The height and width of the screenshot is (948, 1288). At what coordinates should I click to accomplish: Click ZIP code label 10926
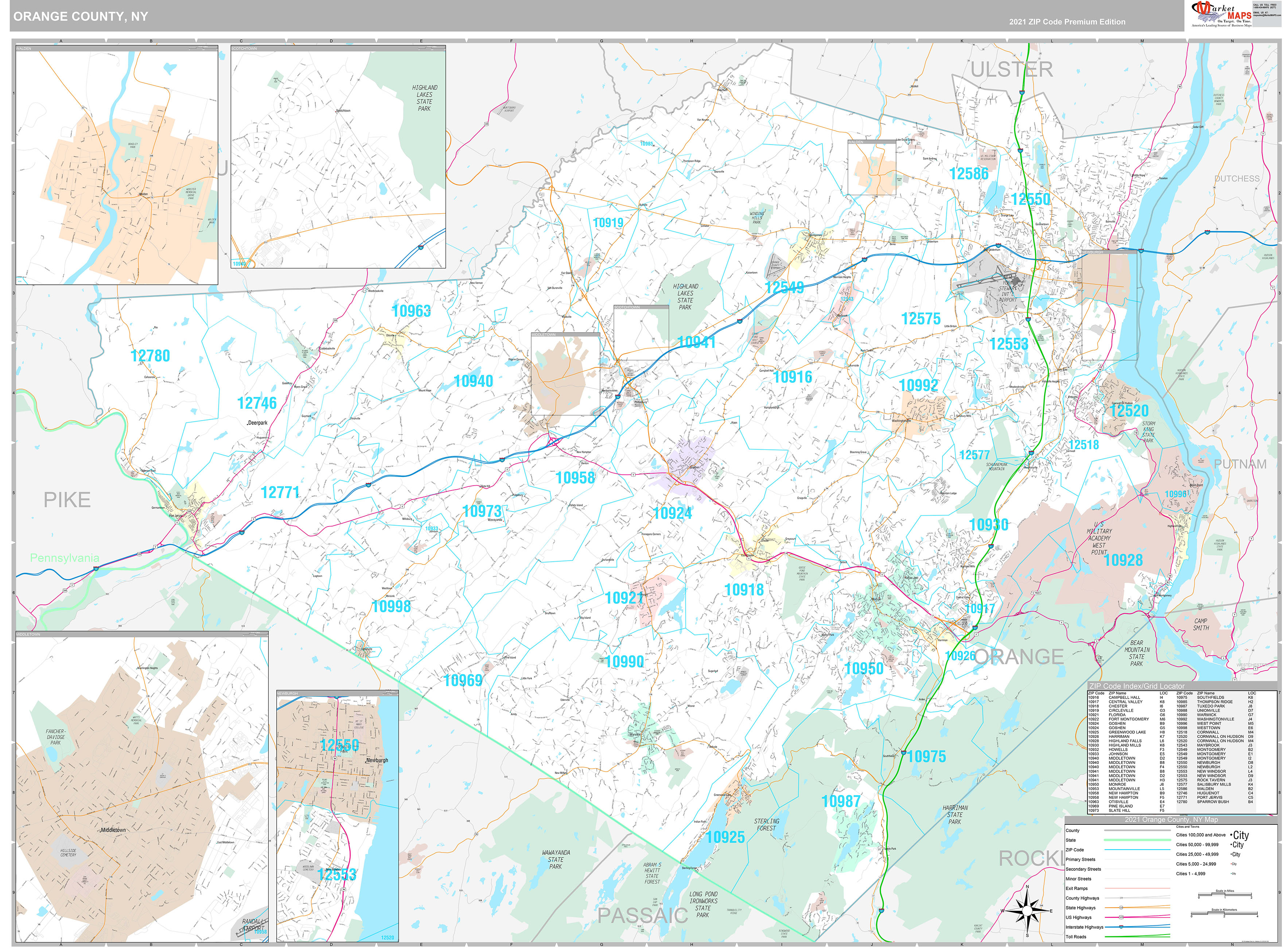pos(960,656)
